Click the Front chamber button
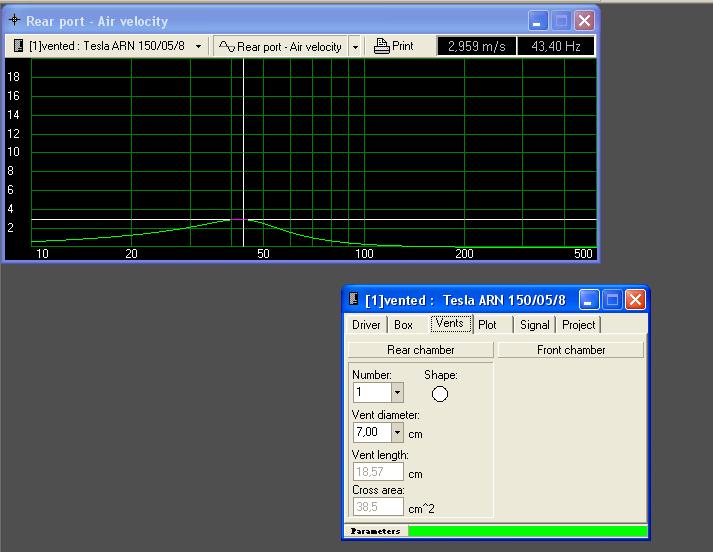The height and width of the screenshot is (552, 713). [x=571, y=350]
